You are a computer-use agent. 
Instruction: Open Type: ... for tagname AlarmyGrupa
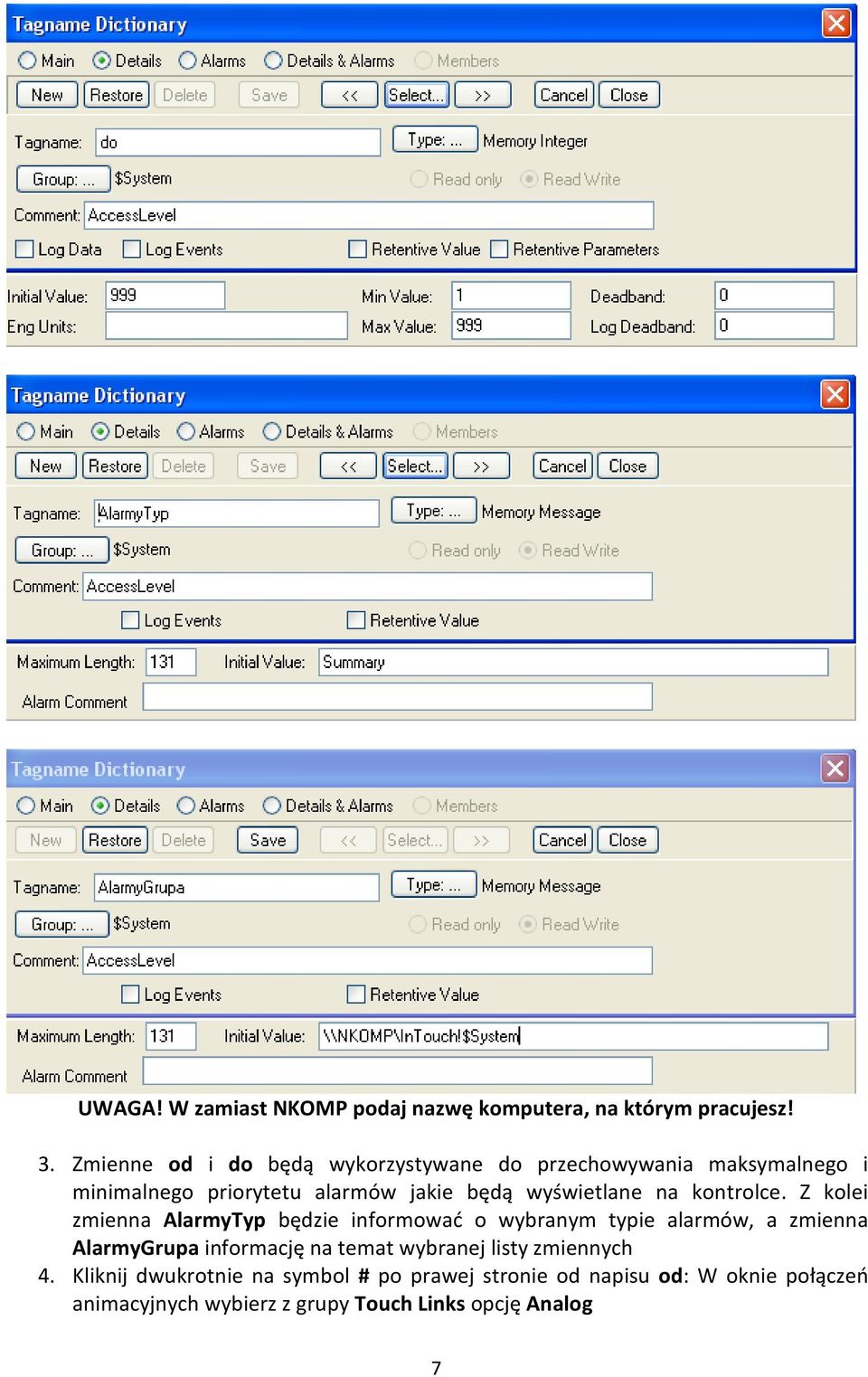coord(433,885)
